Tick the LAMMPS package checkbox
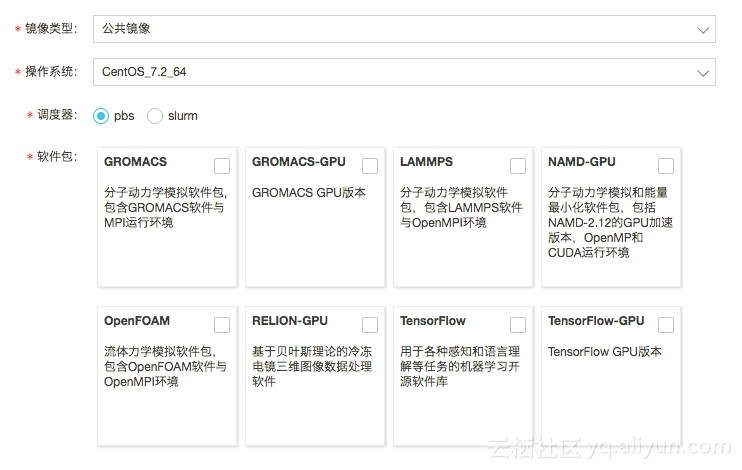Screen dimensions: 742x470 coord(518,166)
